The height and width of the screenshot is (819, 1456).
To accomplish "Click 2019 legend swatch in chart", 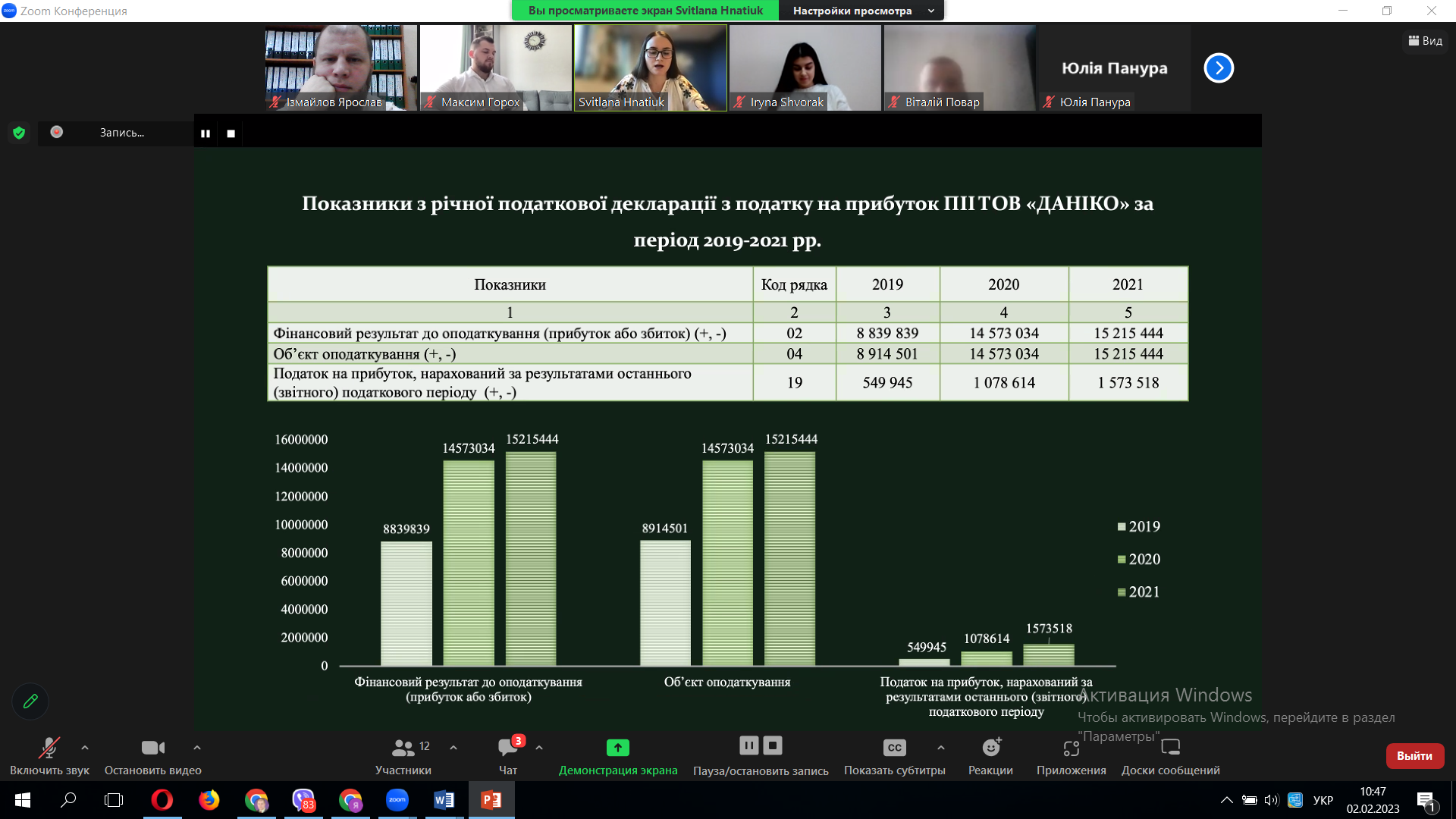I will pyautogui.click(x=1122, y=527).
